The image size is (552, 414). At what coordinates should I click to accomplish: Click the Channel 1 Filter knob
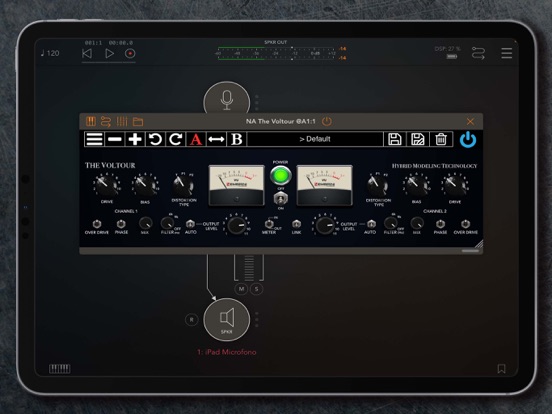coord(167,223)
